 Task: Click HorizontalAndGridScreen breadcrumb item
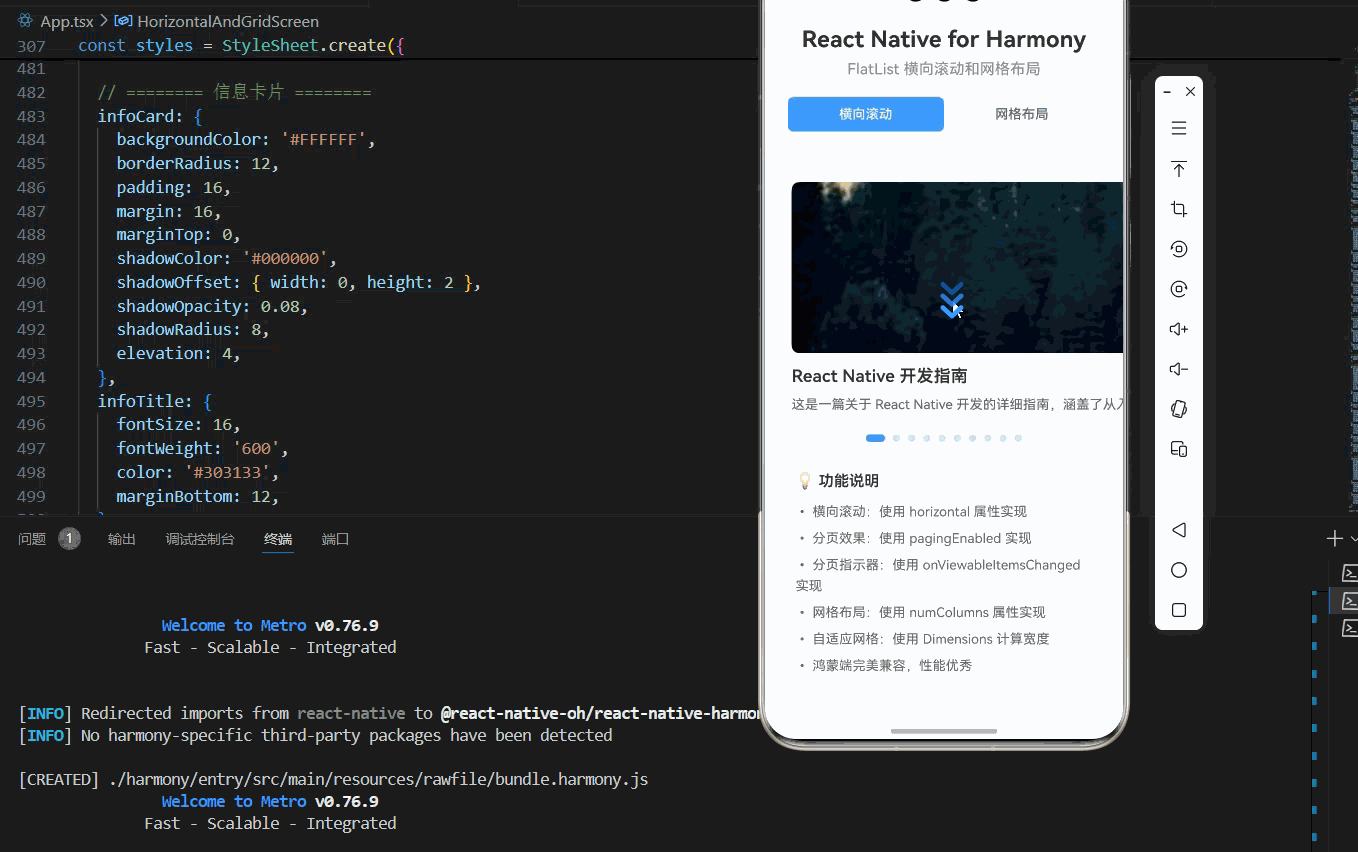228,21
